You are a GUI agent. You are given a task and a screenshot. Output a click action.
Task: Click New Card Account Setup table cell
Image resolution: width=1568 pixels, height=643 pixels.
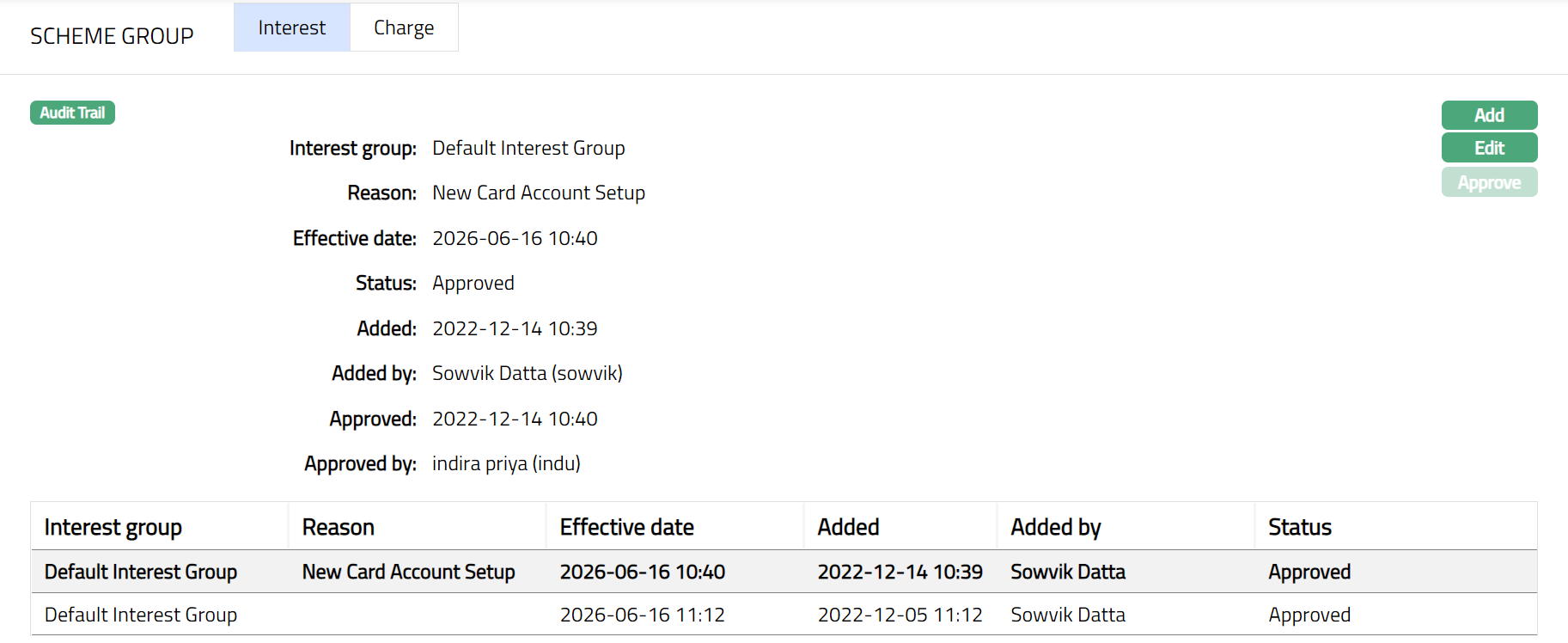(x=408, y=572)
